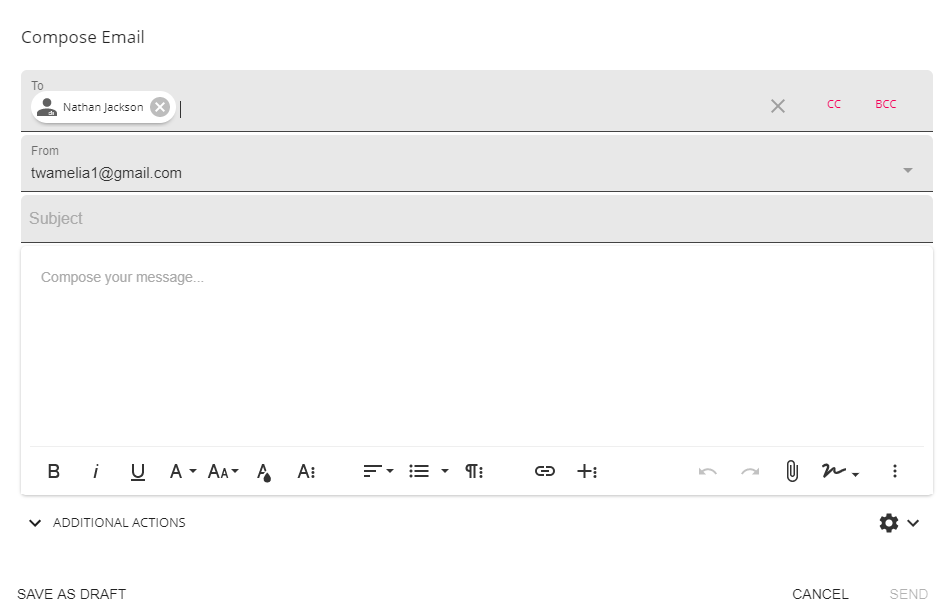The height and width of the screenshot is (615, 946).
Task: Insert a hyperlink
Action: 545,471
